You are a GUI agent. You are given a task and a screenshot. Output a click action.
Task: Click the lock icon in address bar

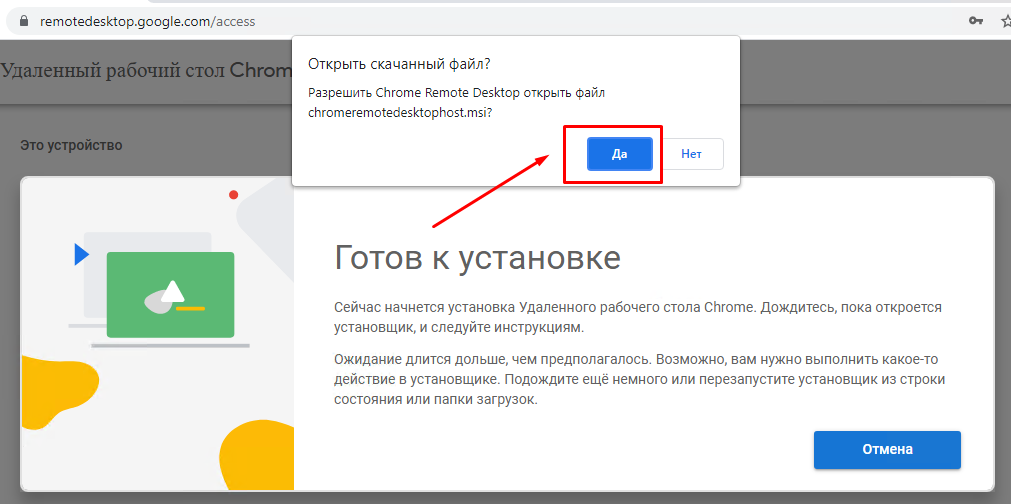(x=13, y=21)
